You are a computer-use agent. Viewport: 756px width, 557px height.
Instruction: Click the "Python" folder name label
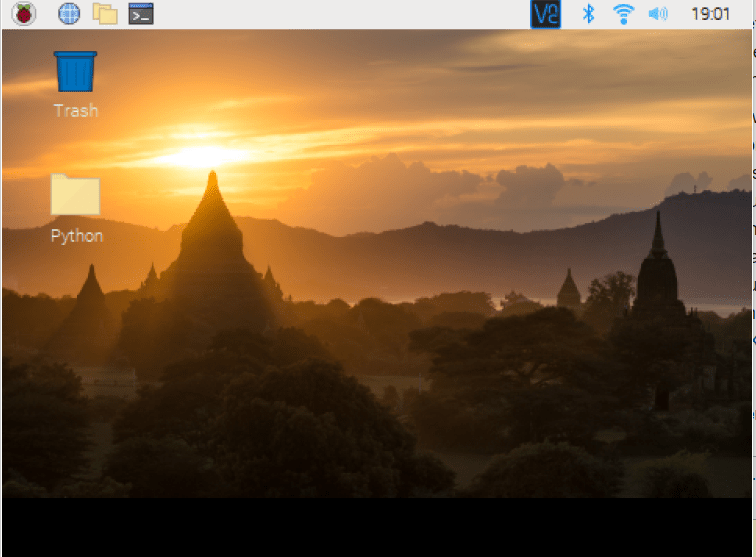[x=77, y=236]
